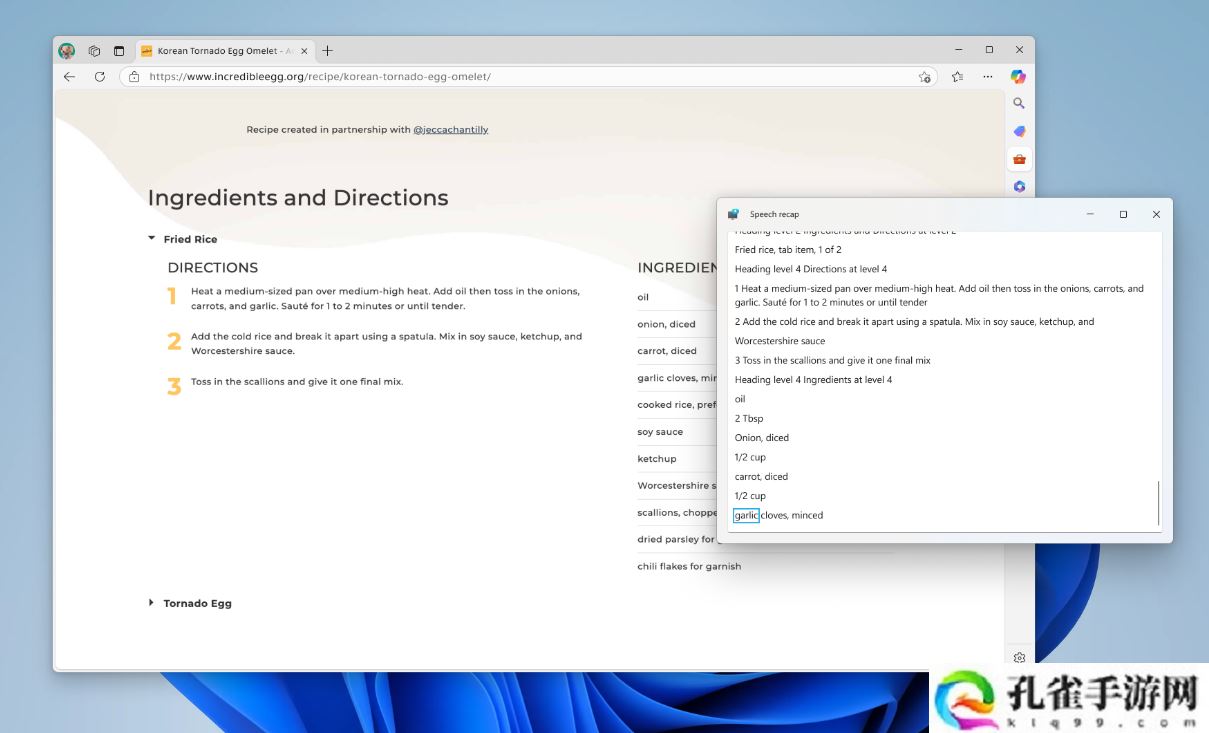Click 'oil' line in Speech recap
Screen dimensions: 1209x733
pyautogui.click(x=740, y=399)
